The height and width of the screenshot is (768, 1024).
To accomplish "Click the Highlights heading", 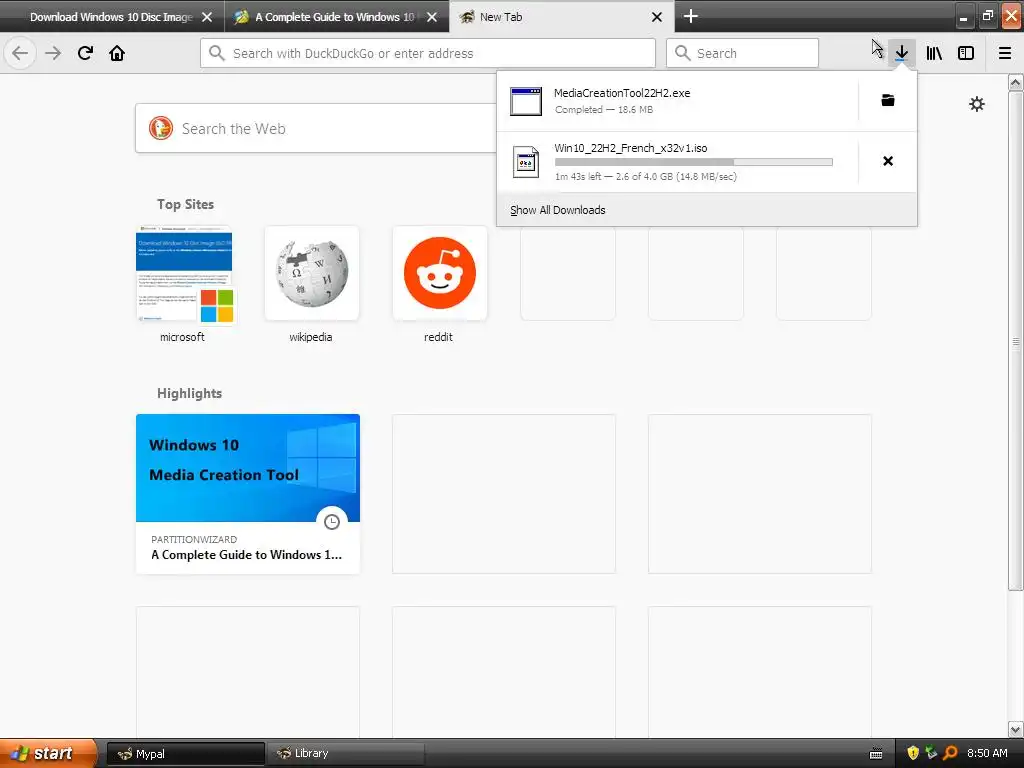I will click(189, 393).
